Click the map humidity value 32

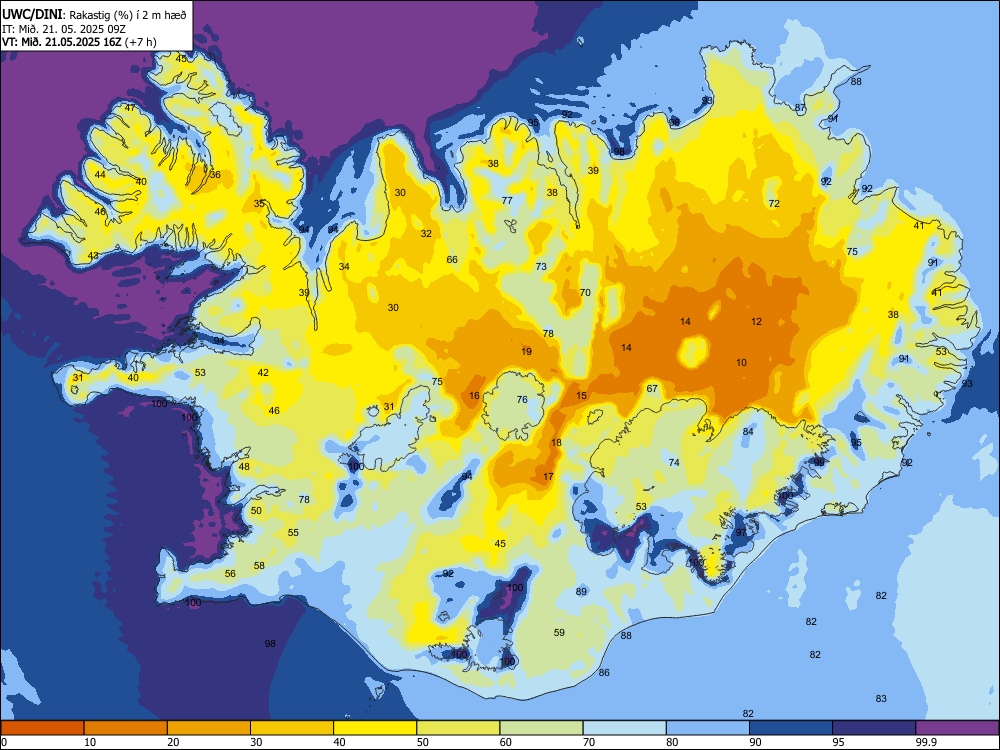click(x=426, y=233)
